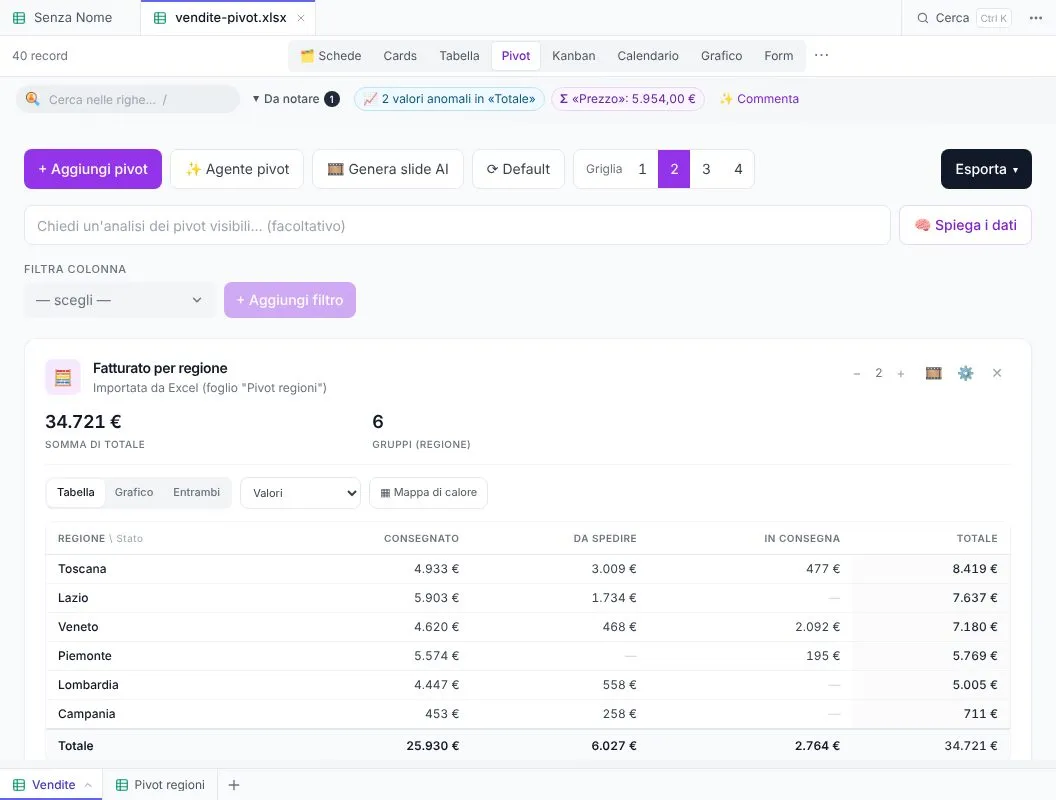The height and width of the screenshot is (800, 1056).
Task: Expand the Da notare section
Action: coord(296,99)
